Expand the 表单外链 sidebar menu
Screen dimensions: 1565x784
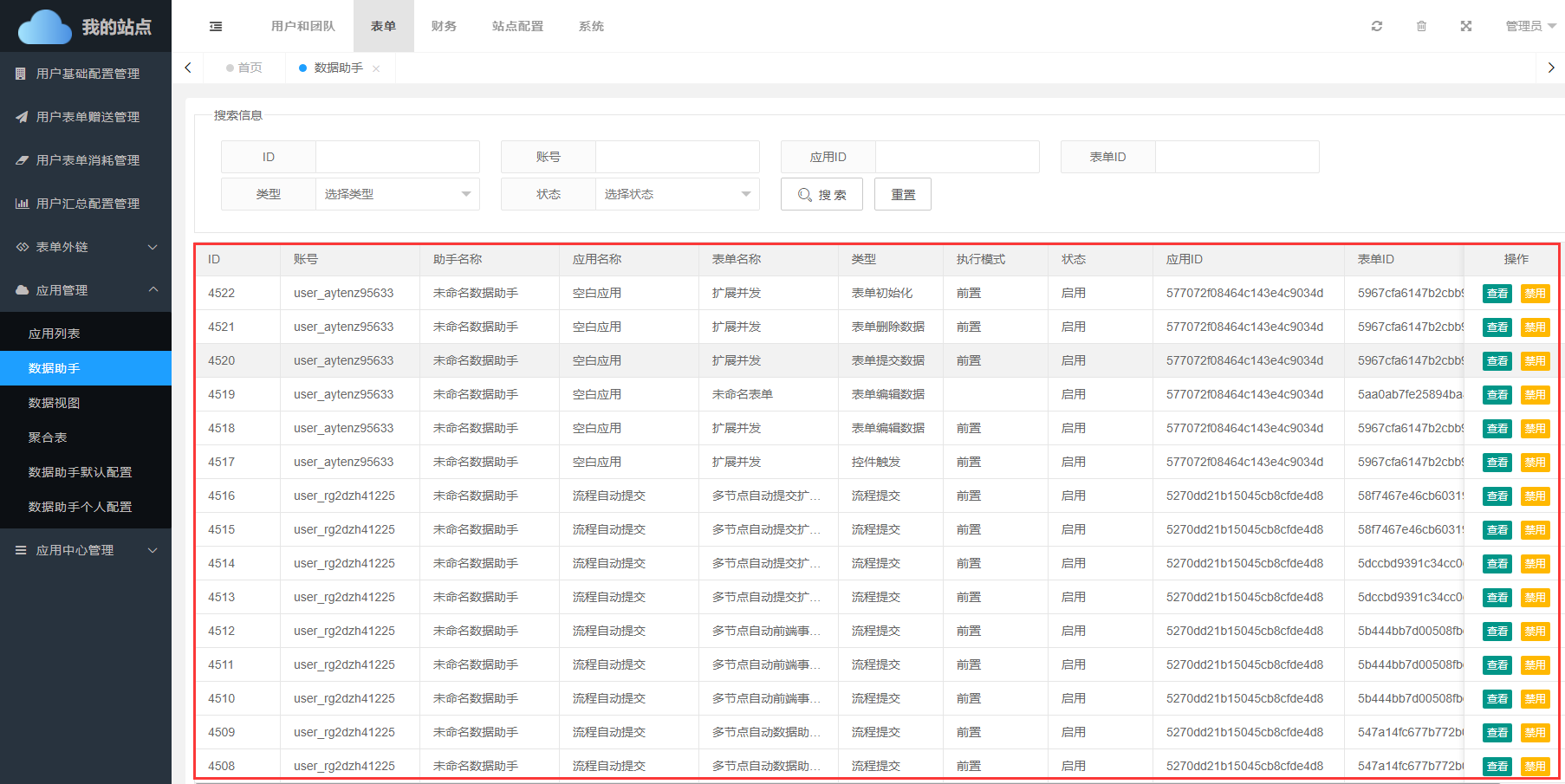(86, 247)
